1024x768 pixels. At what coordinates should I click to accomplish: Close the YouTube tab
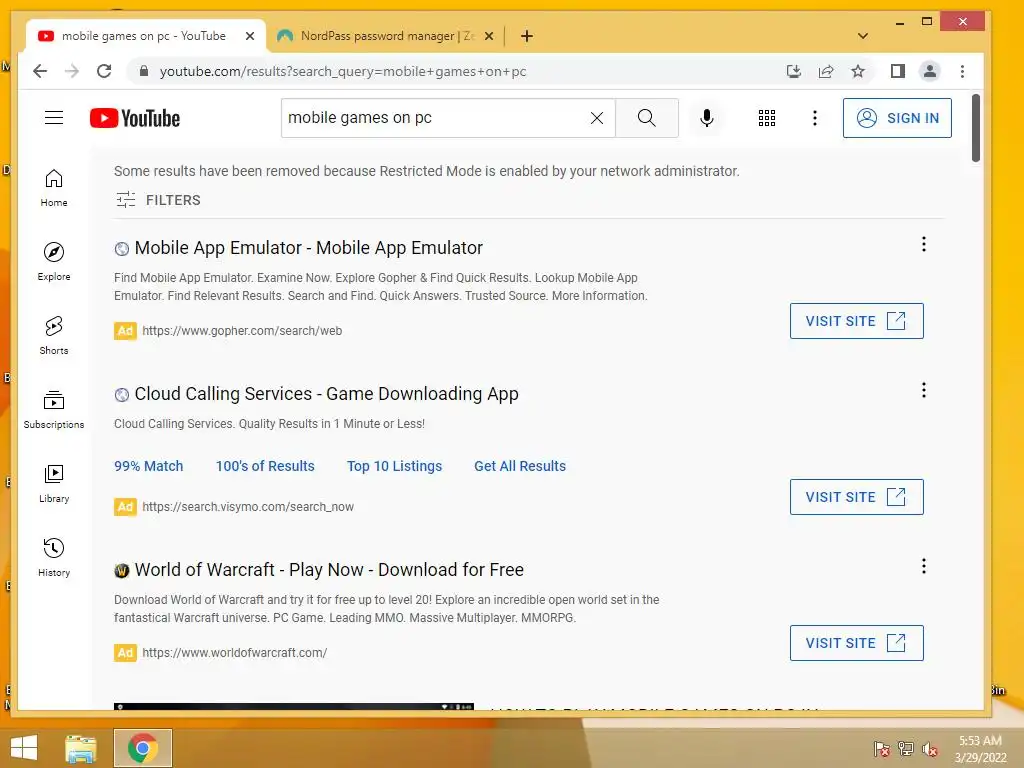tap(249, 36)
